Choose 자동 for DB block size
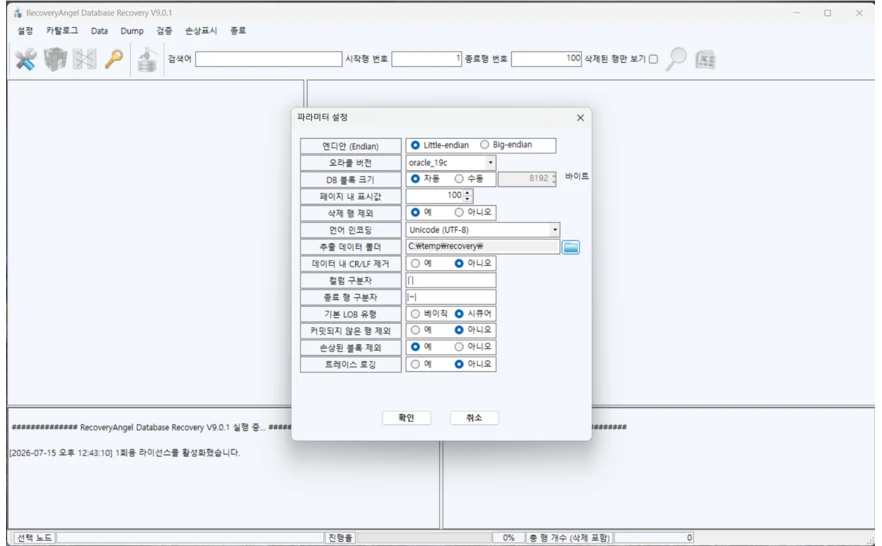Image resolution: width=882 pixels, height=546 pixels. [415, 179]
